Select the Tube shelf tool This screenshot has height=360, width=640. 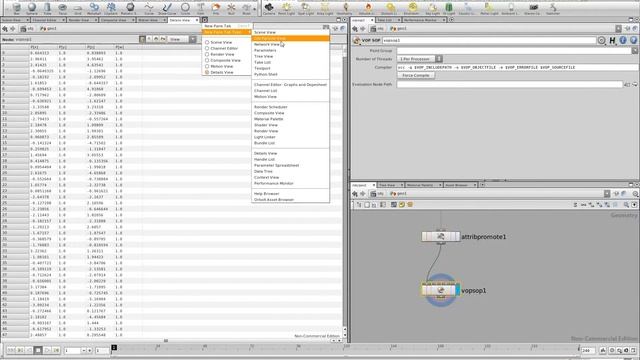click(x=47, y=8)
